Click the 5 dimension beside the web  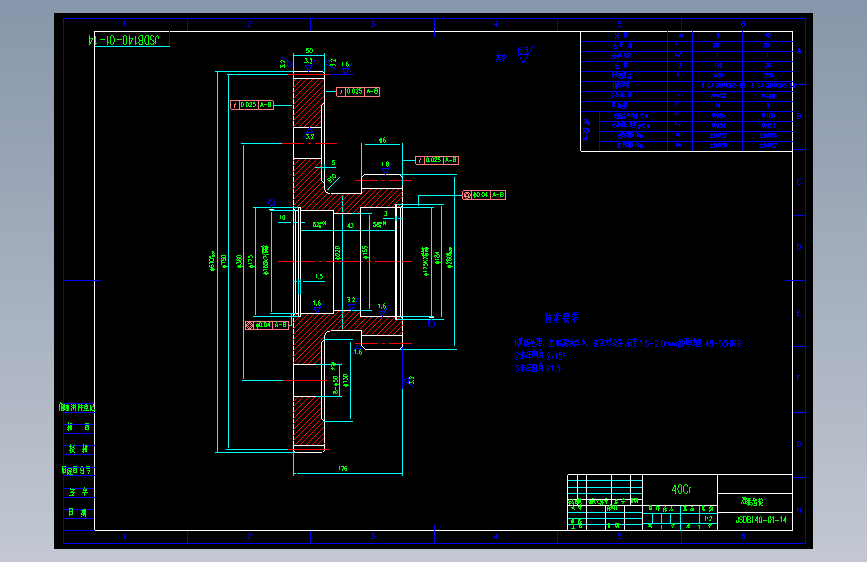tap(333, 163)
